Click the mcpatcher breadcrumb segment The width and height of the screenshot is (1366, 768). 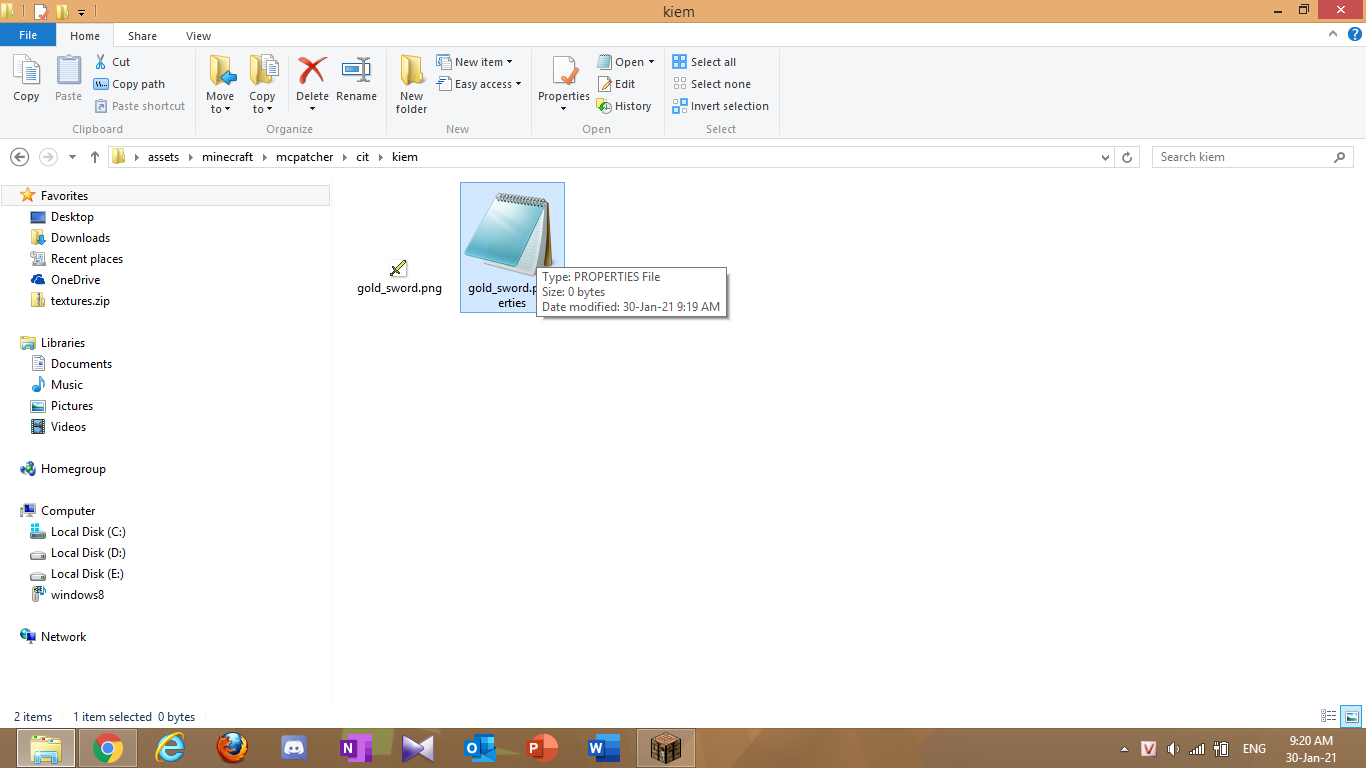(x=305, y=157)
